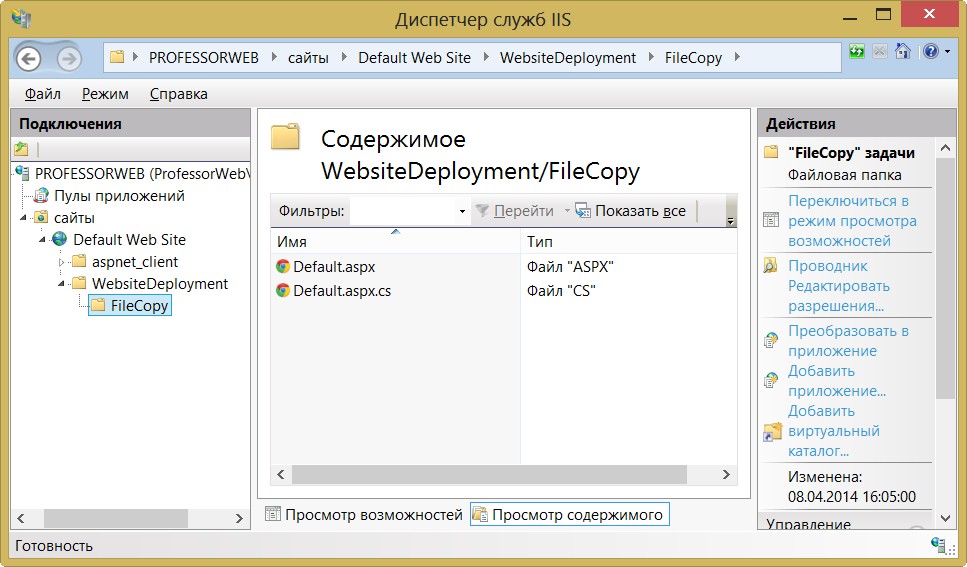Switch to the Просмотр возможностей view
This screenshot has width=967, height=567.
(x=364, y=515)
